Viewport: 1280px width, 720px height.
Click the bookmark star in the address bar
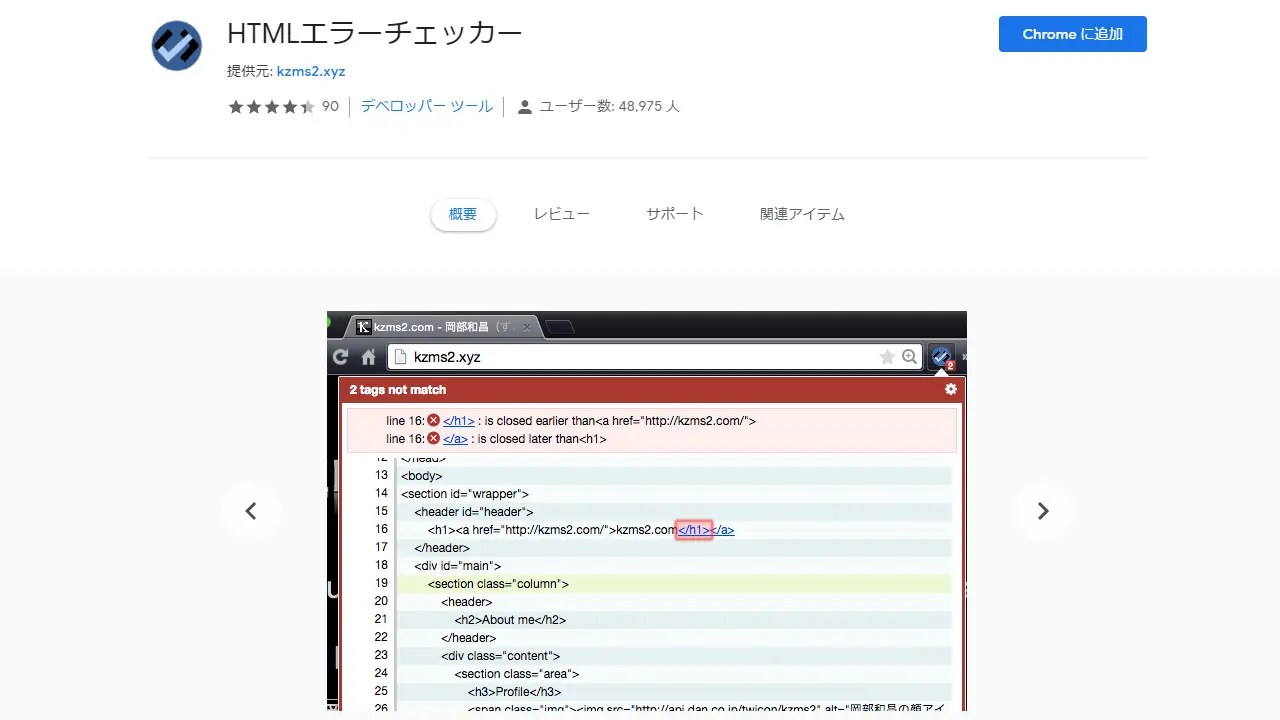(887, 356)
